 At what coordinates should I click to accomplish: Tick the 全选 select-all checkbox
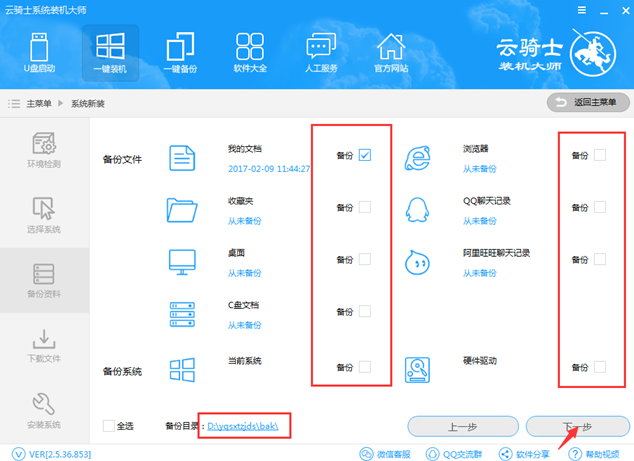click(108, 426)
